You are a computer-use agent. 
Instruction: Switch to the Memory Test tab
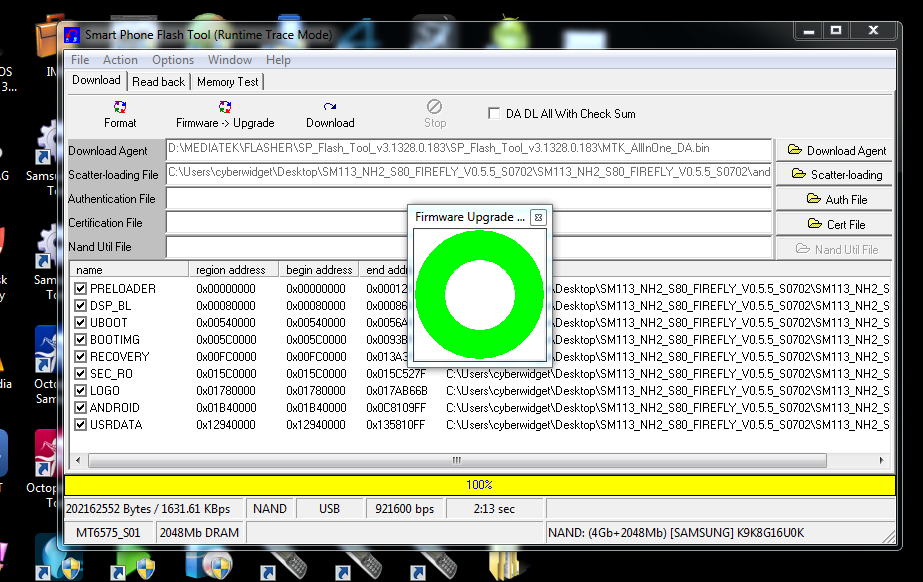coord(227,82)
